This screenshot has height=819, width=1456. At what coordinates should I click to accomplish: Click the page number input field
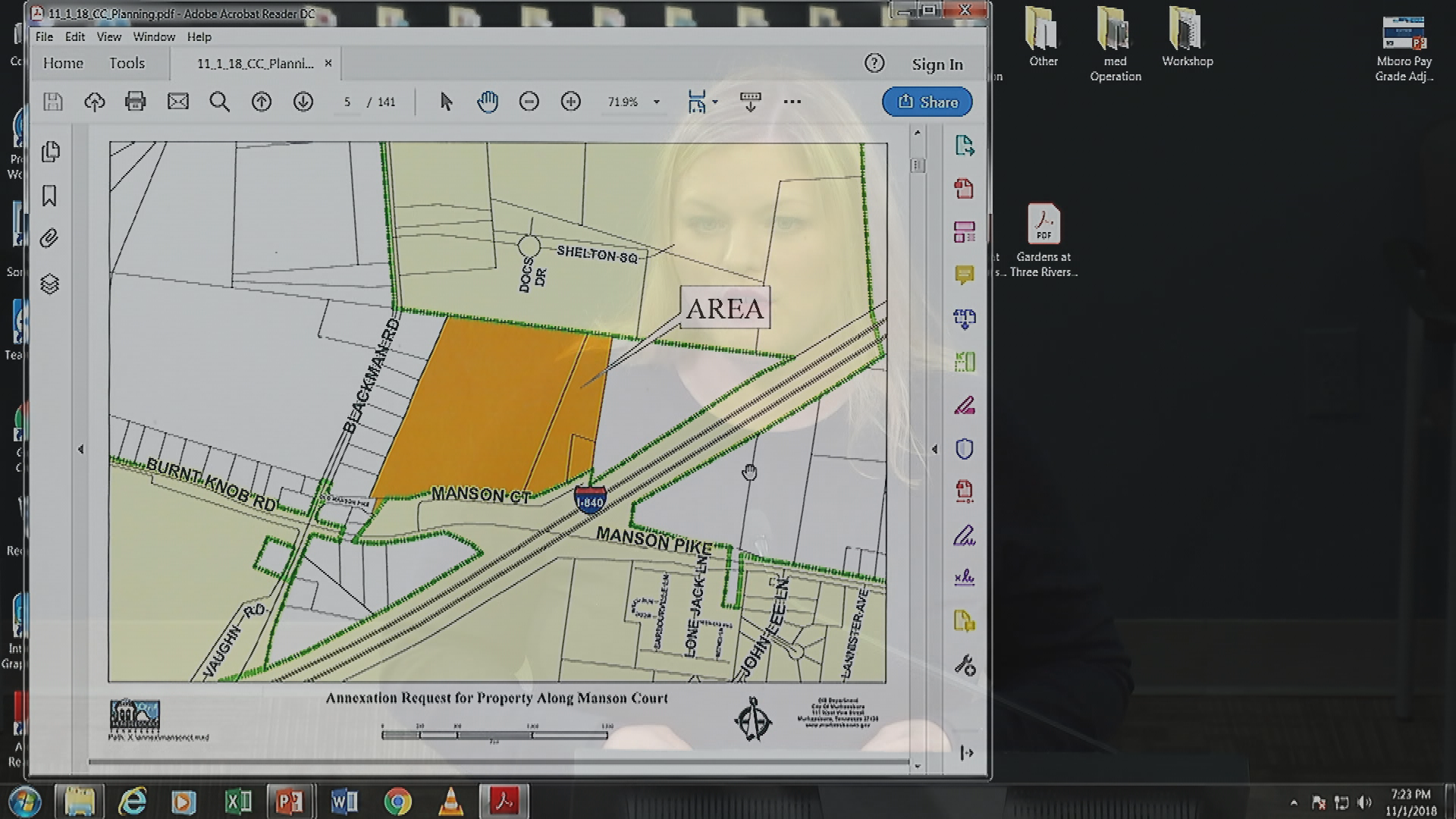point(347,102)
